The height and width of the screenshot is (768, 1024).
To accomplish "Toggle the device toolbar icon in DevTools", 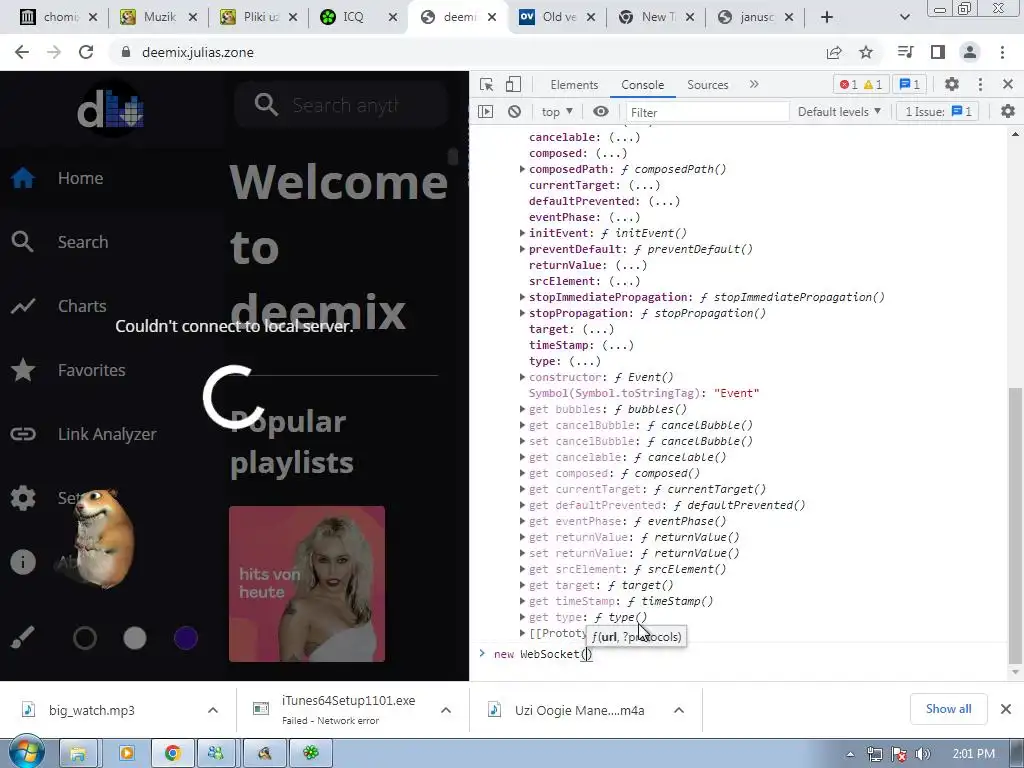I will point(513,84).
